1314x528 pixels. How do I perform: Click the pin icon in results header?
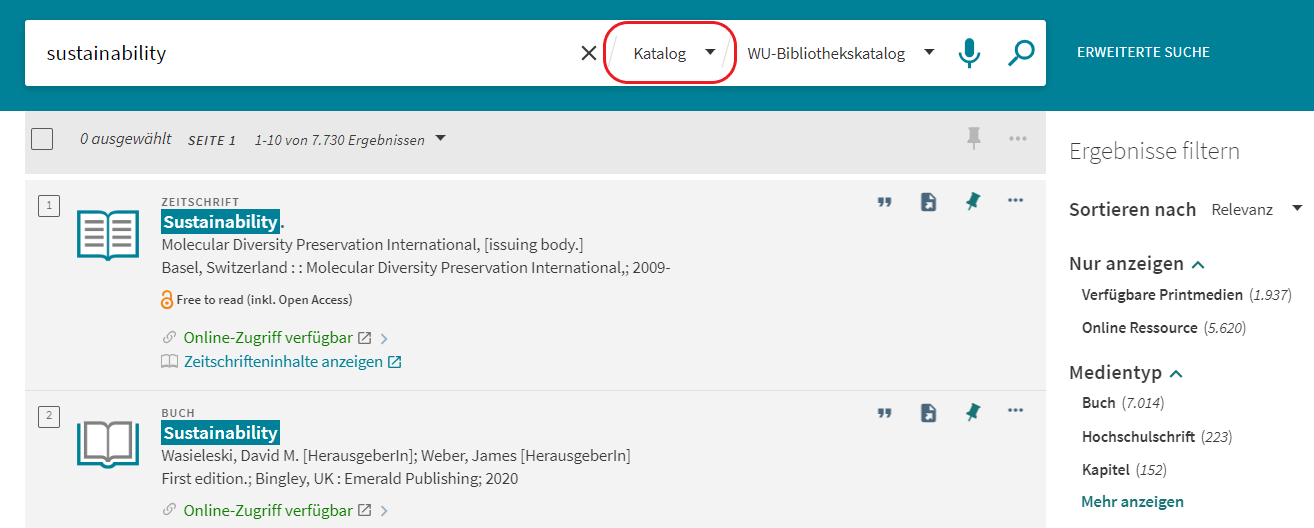point(974,139)
